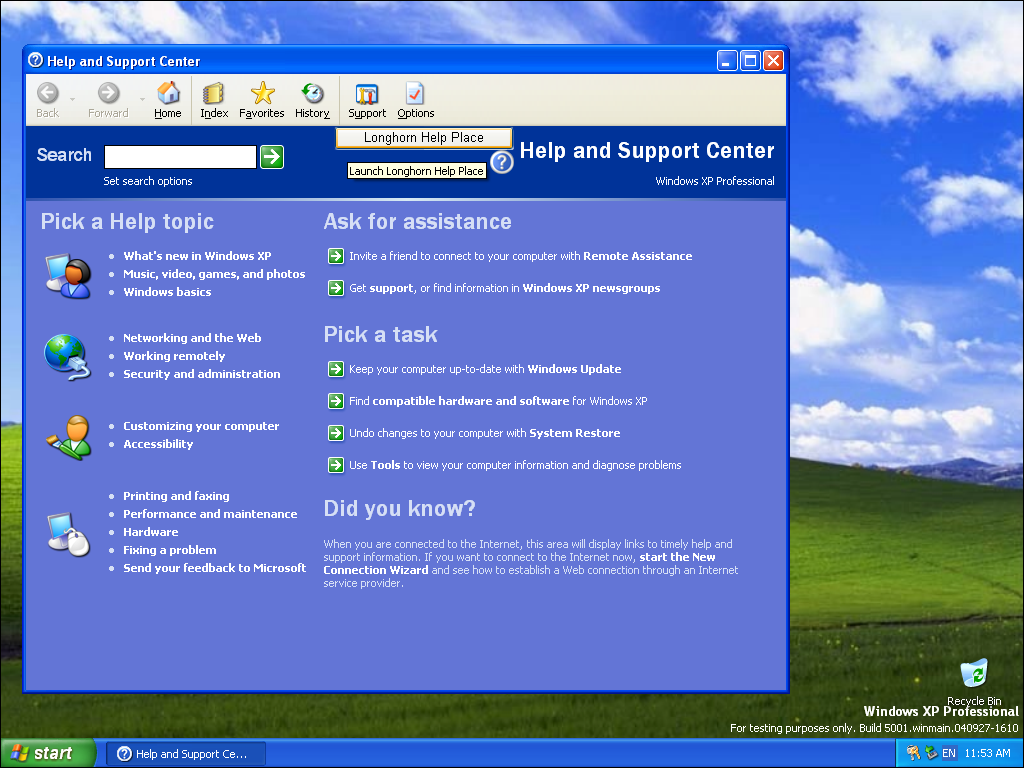The height and width of the screenshot is (768, 1024).
Task: Open Send your feedback to Microsoft
Action: [x=215, y=568]
